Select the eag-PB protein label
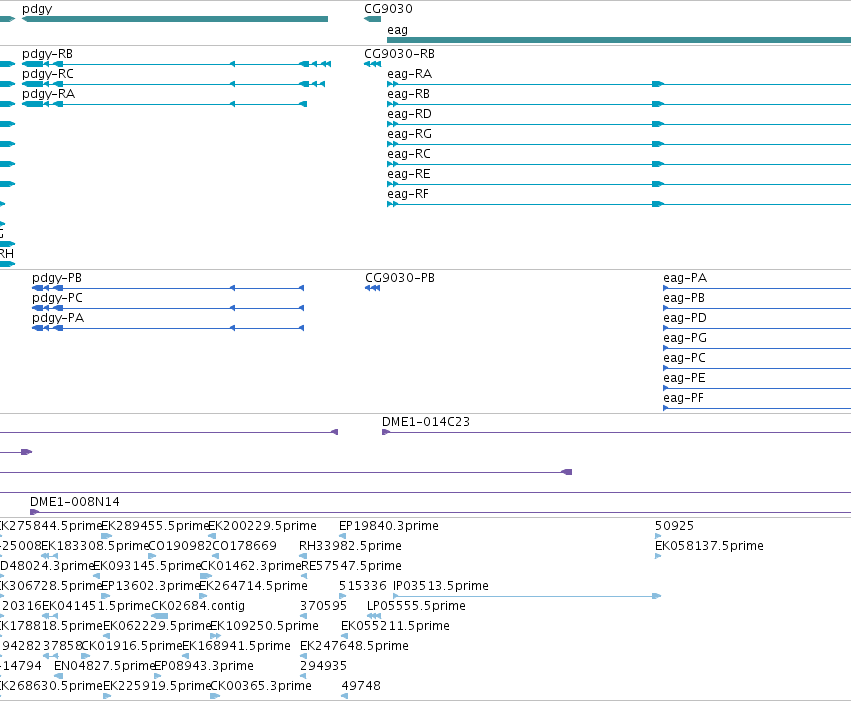The image size is (851, 701). pyautogui.click(x=684, y=298)
